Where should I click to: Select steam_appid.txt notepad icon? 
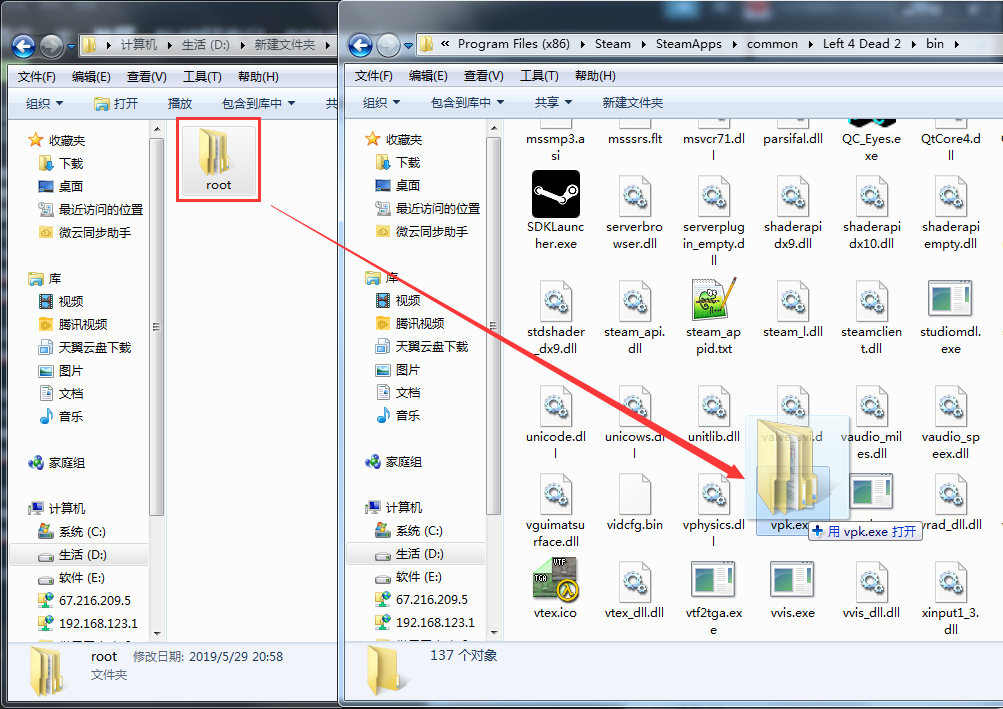tap(714, 299)
